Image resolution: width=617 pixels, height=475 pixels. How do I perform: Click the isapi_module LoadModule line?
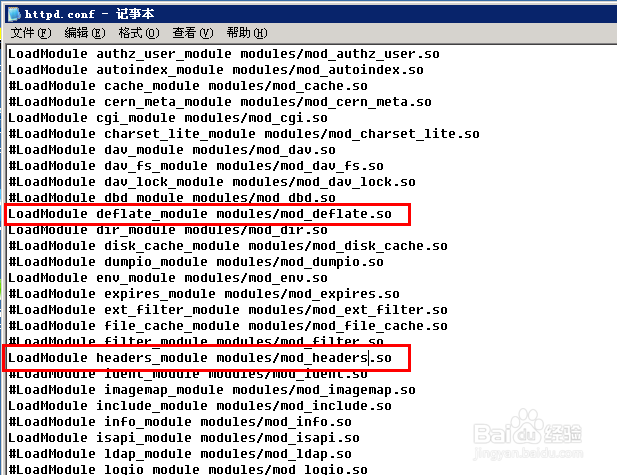[184, 438]
